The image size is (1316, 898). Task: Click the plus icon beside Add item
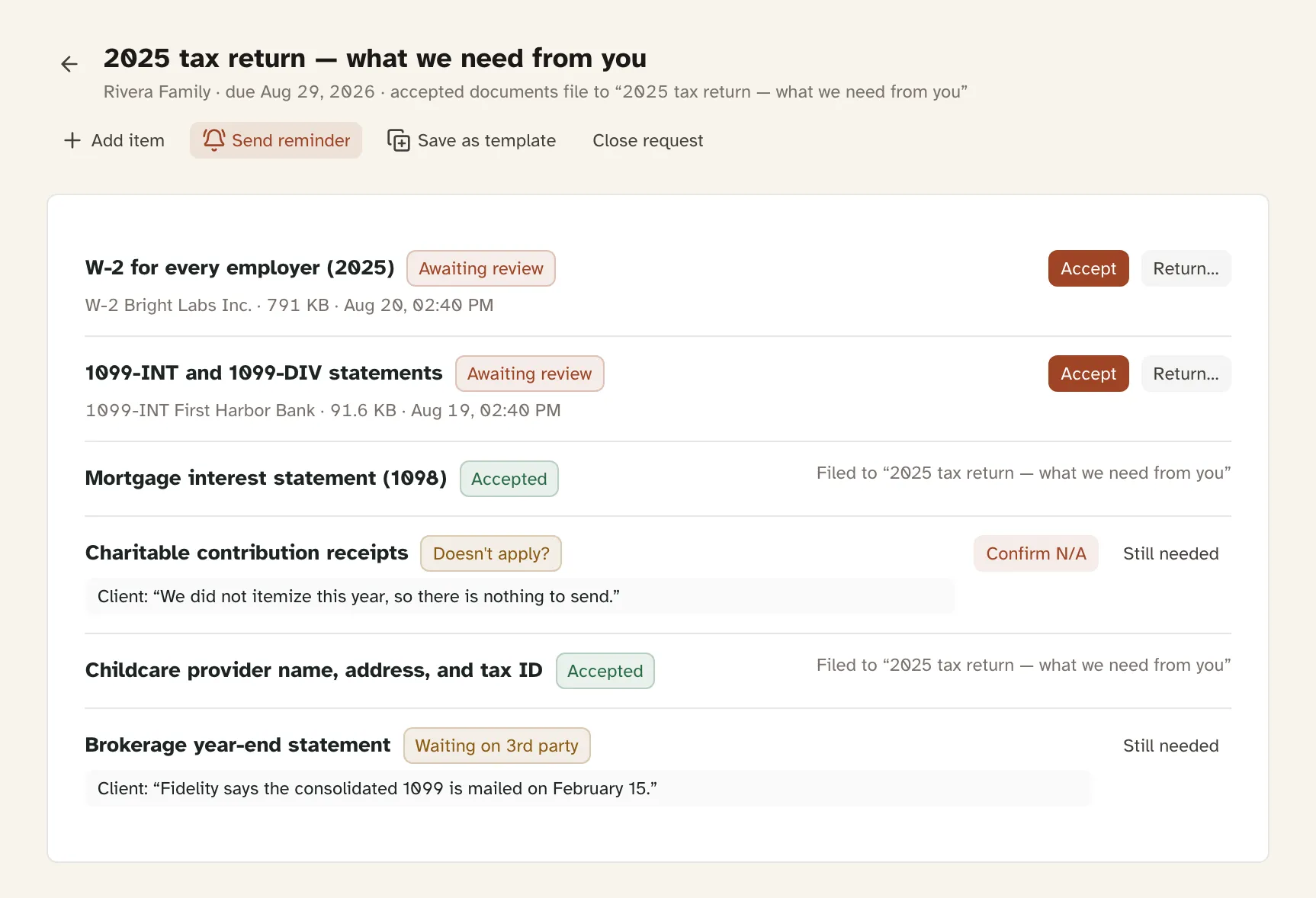pyautogui.click(x=72, y=140)
